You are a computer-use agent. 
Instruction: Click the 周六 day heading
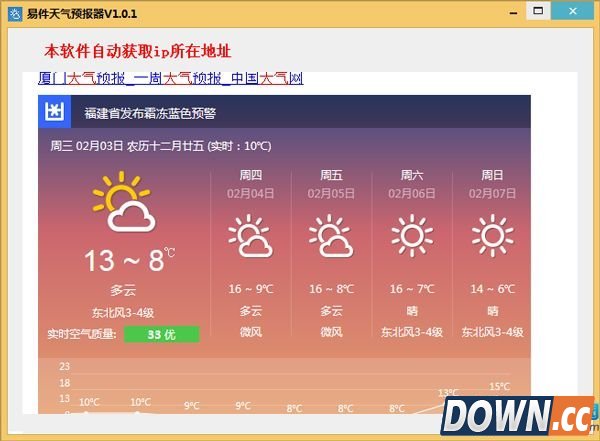click(412, 175)
